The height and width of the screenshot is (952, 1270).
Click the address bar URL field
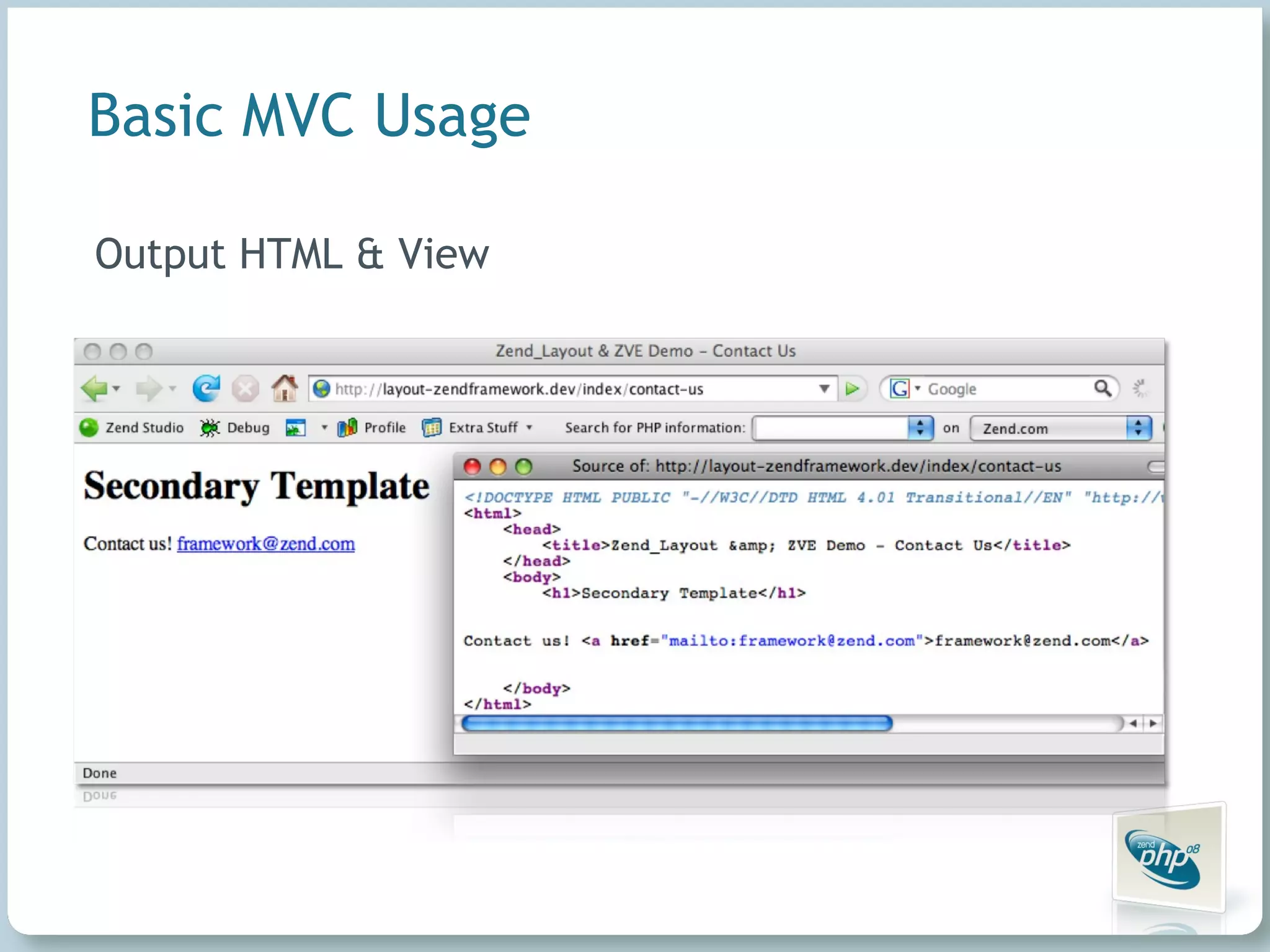tap(574, 389)
